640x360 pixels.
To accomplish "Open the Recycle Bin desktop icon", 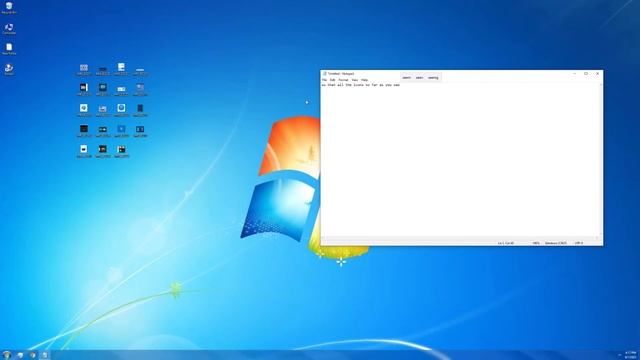I will (x=9, y=8).
